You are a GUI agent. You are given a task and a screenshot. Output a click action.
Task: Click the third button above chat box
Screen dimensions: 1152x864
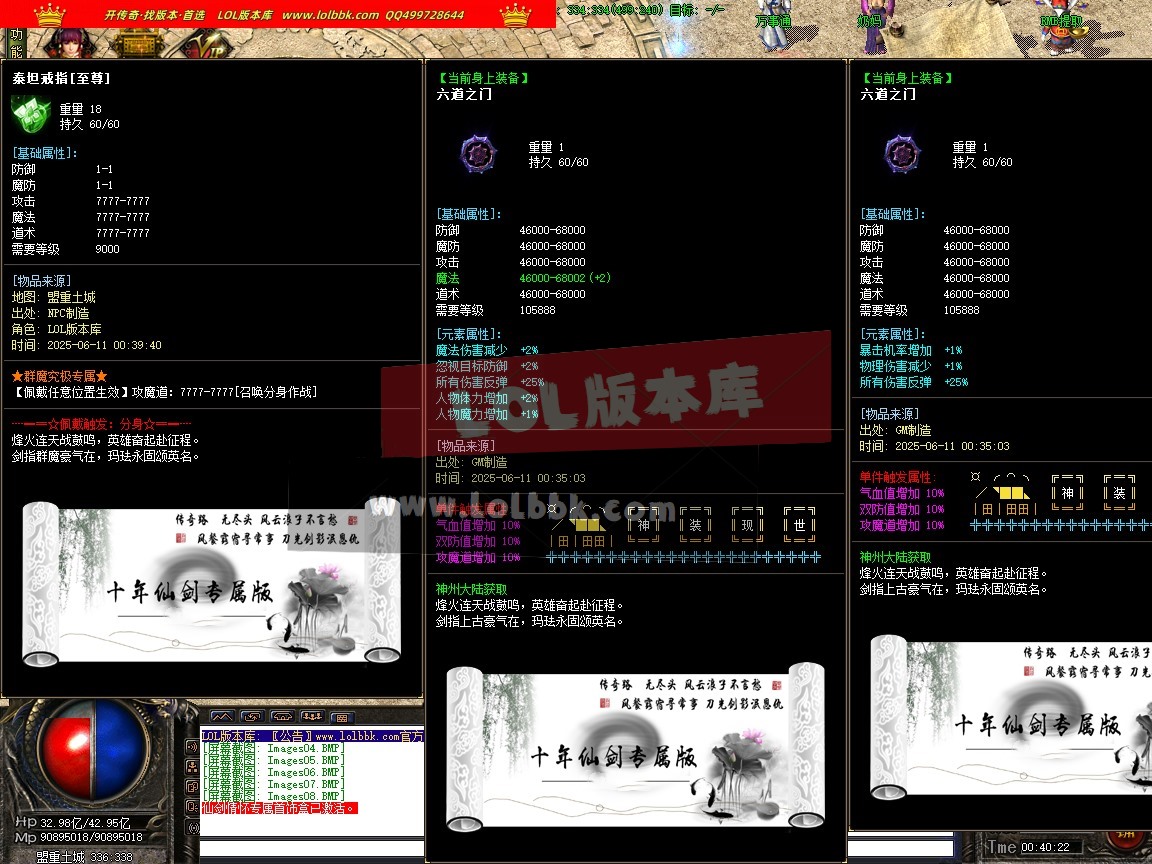tap(282, 716)
